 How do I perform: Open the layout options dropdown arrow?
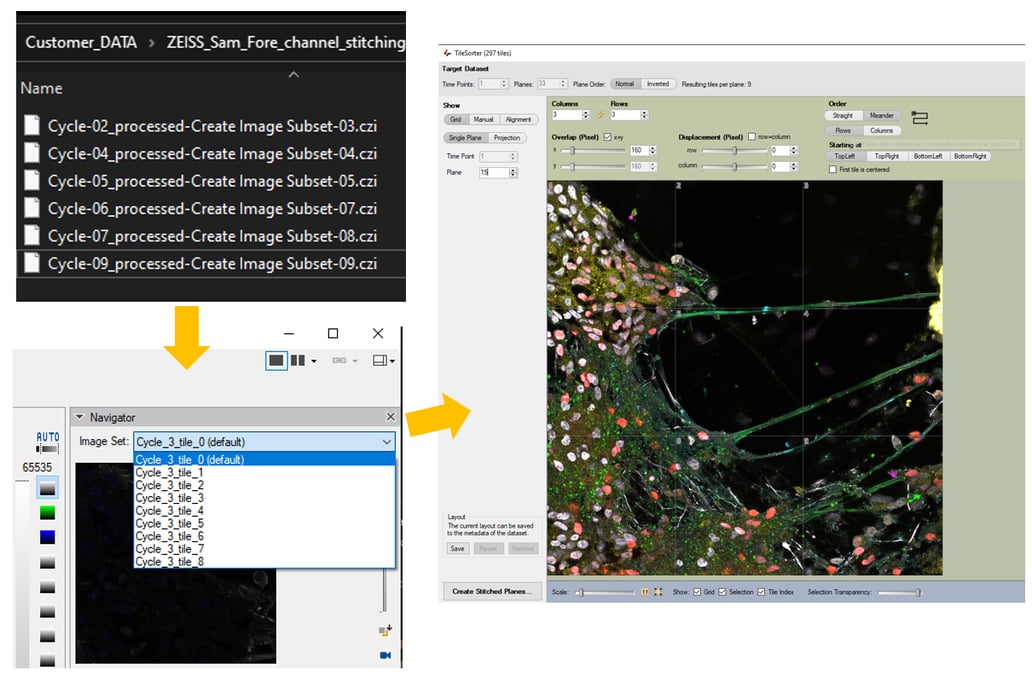click(x=392, y=361)
